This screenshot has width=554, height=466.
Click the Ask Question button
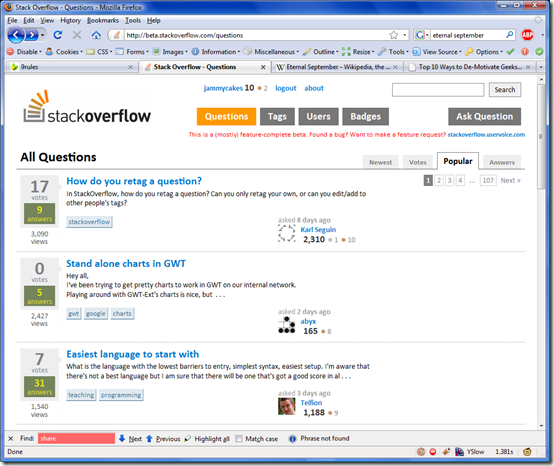[x=484, y=117]
